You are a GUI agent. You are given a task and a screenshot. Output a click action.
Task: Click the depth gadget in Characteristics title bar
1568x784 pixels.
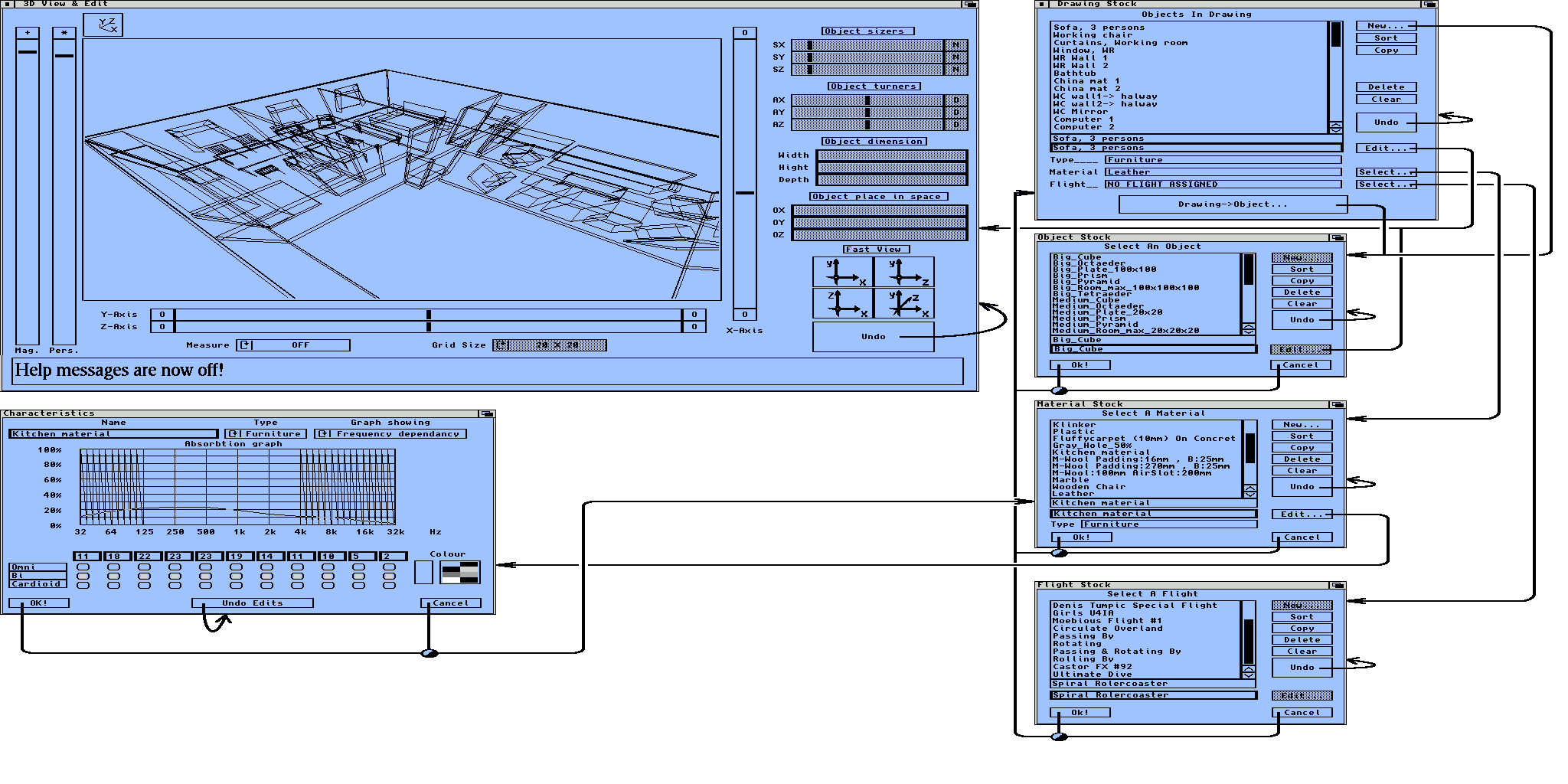[x=486, y=413]
